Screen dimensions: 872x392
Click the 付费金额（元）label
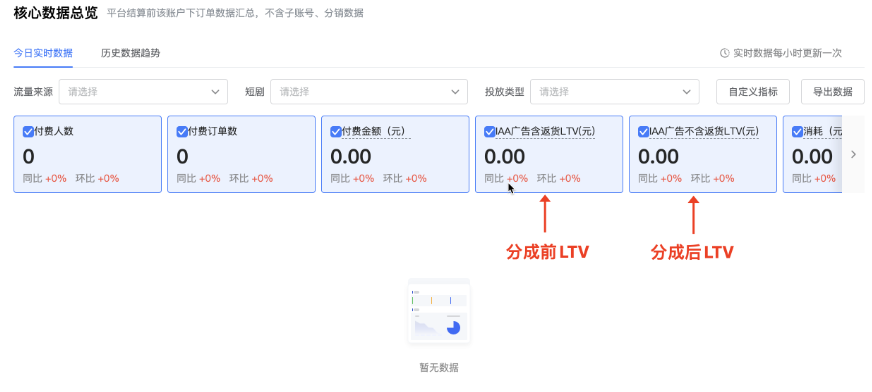(376, 132)
